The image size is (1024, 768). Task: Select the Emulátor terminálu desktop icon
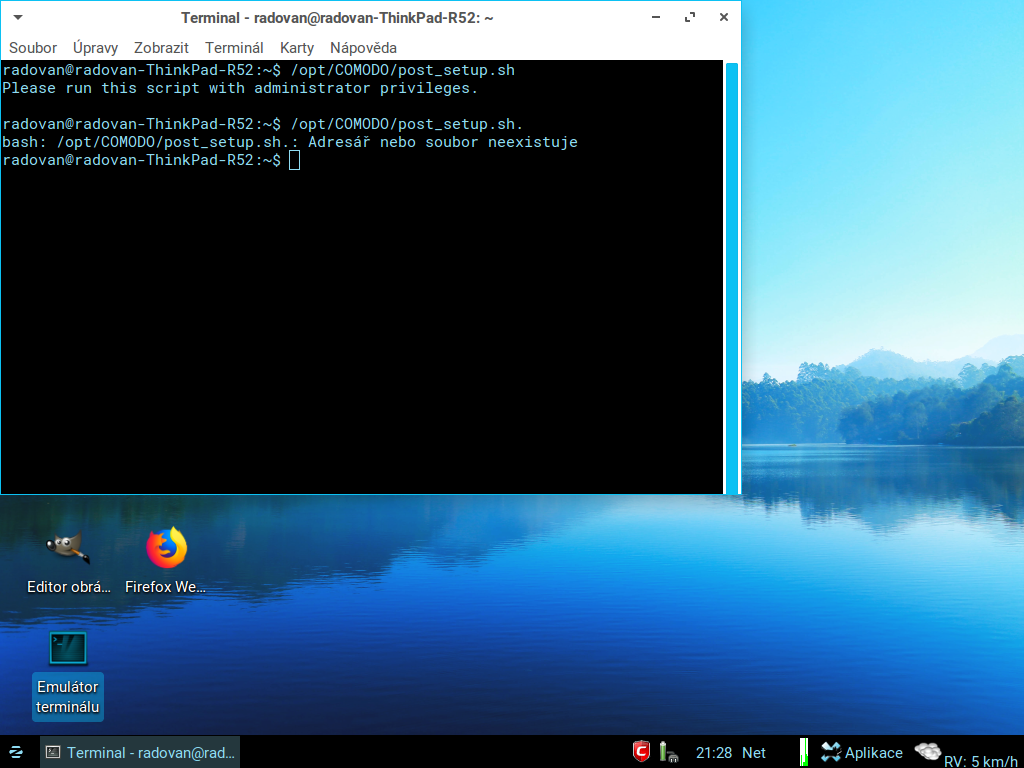[68, 648]
